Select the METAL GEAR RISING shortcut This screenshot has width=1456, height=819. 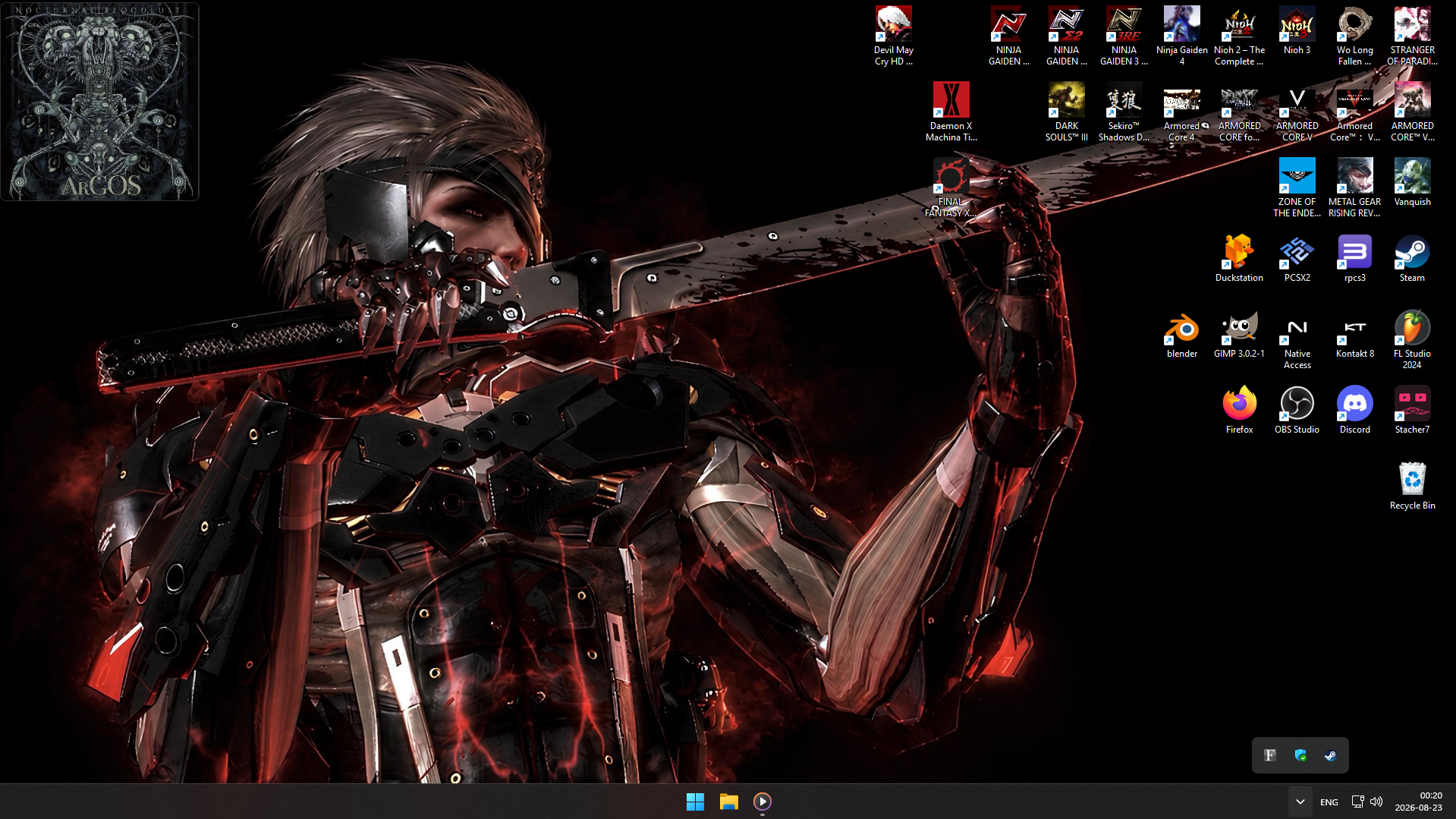[1354, 187]
